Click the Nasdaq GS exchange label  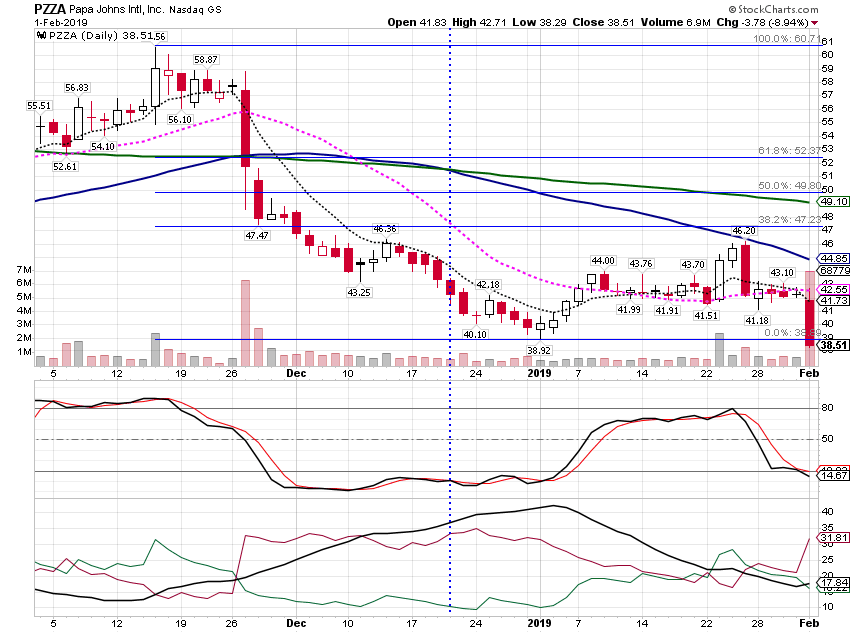(195, 10)
